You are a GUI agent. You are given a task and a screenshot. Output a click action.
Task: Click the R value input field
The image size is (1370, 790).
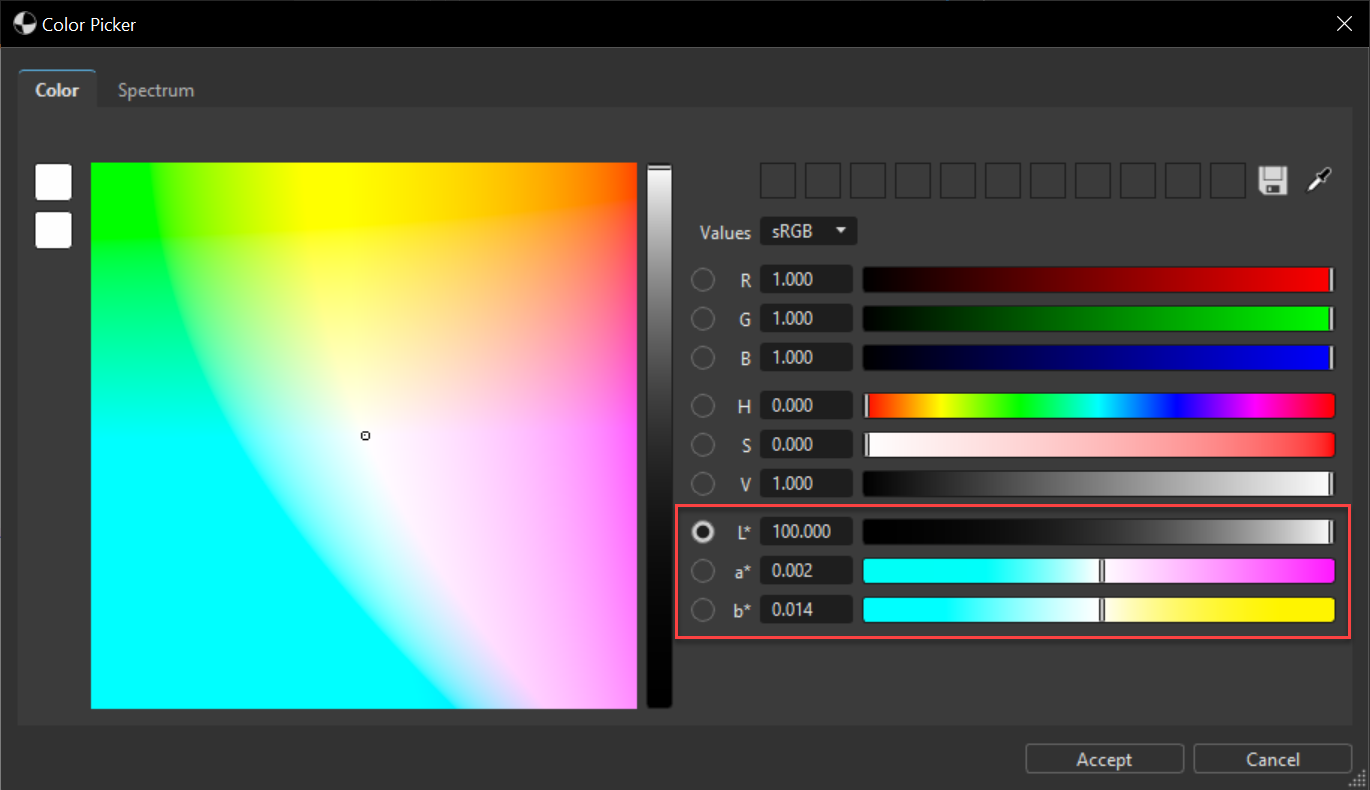(806, 279)
